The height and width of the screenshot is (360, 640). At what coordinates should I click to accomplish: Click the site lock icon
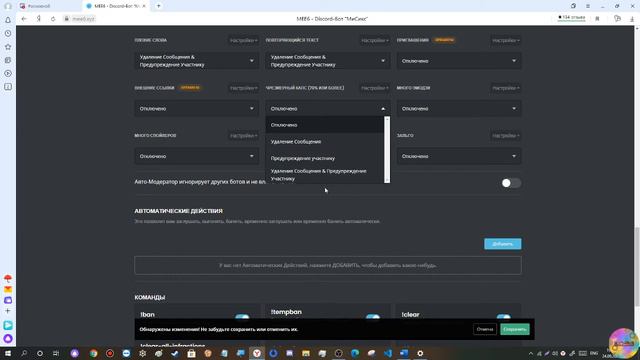(67, 19)
